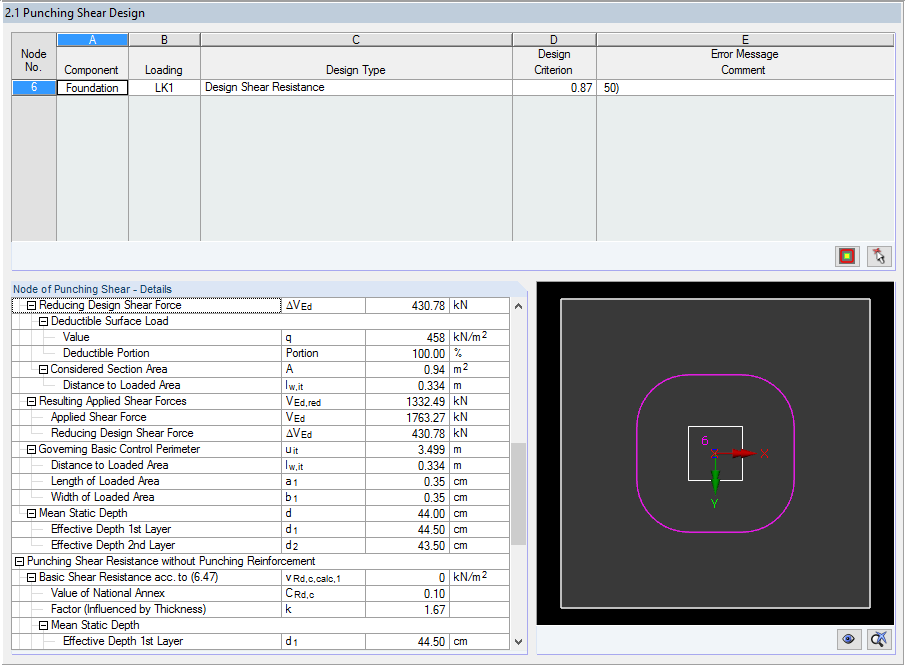
Task: Collapse the Mean Static Depth group
Action: pos(31,513)
